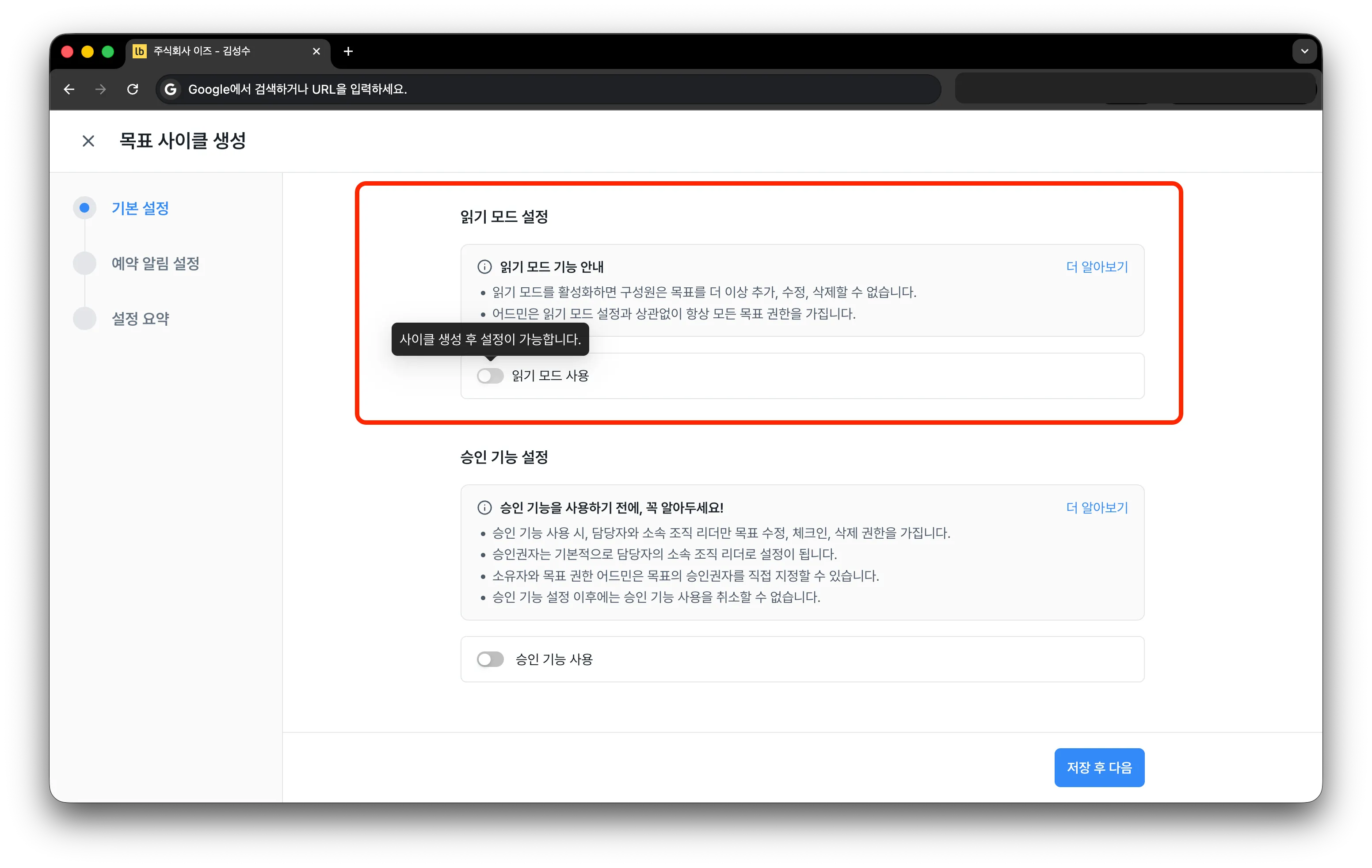Select the 주식회사 이즈 - 김성수 browser tab
This screenshot has height=868, width=1372.
pos(228,51)
